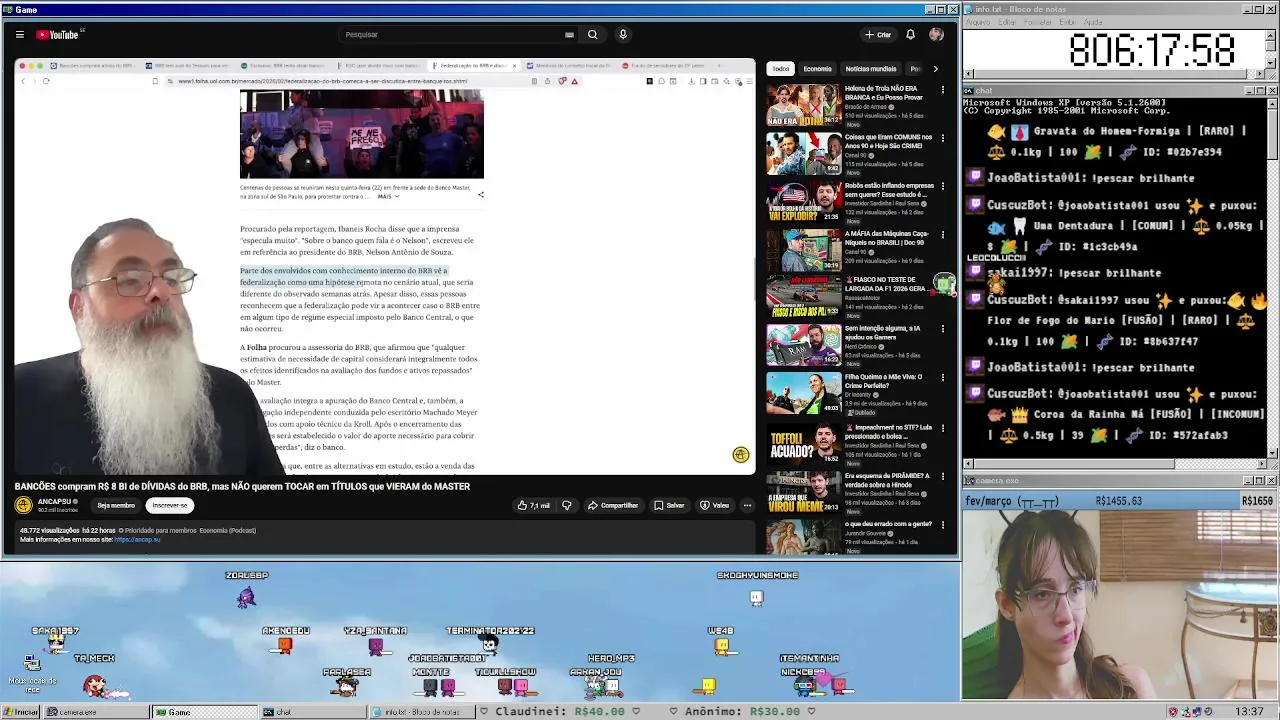This screenshot has width=1280, height=720.
Task: Click the video title text BANCÕES compram R$ 8 BI
Action: coord(242,486)
